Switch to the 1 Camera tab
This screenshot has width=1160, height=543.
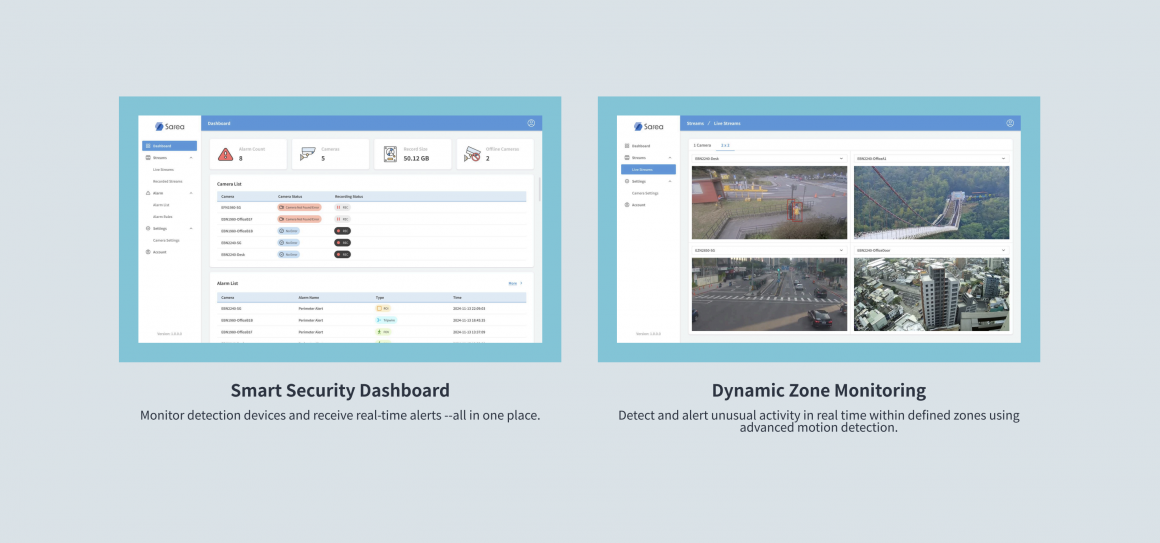pos(702,145)
